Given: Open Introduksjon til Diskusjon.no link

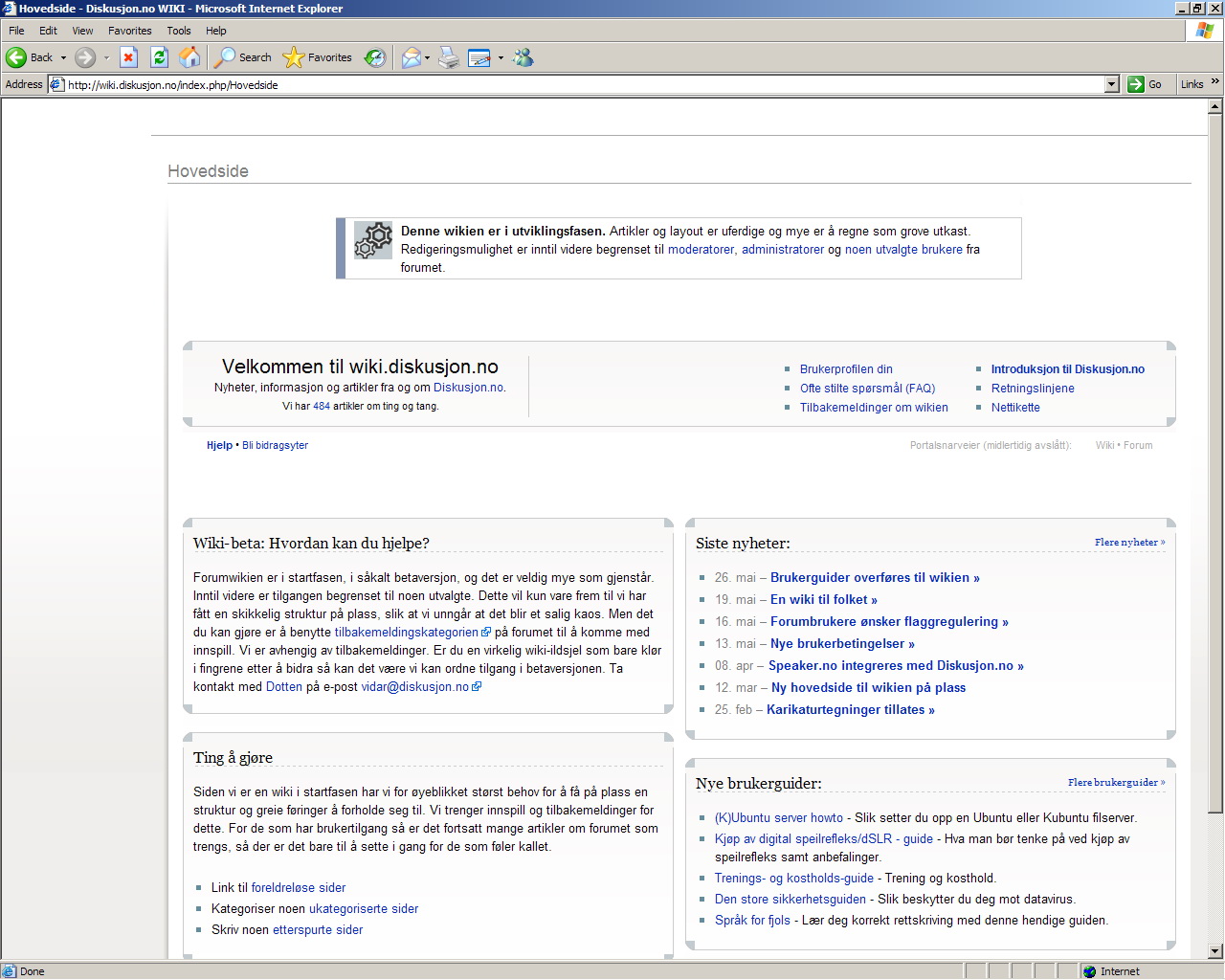Looking at the screenshot, I should pyautogui.click(x=1067, y=369).
